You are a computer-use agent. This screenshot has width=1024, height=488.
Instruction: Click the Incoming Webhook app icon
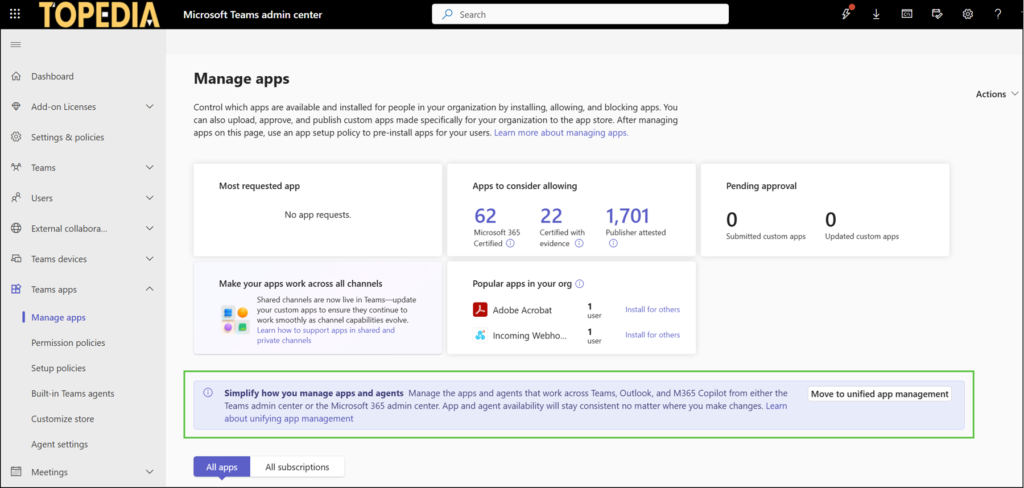[481, 335]
